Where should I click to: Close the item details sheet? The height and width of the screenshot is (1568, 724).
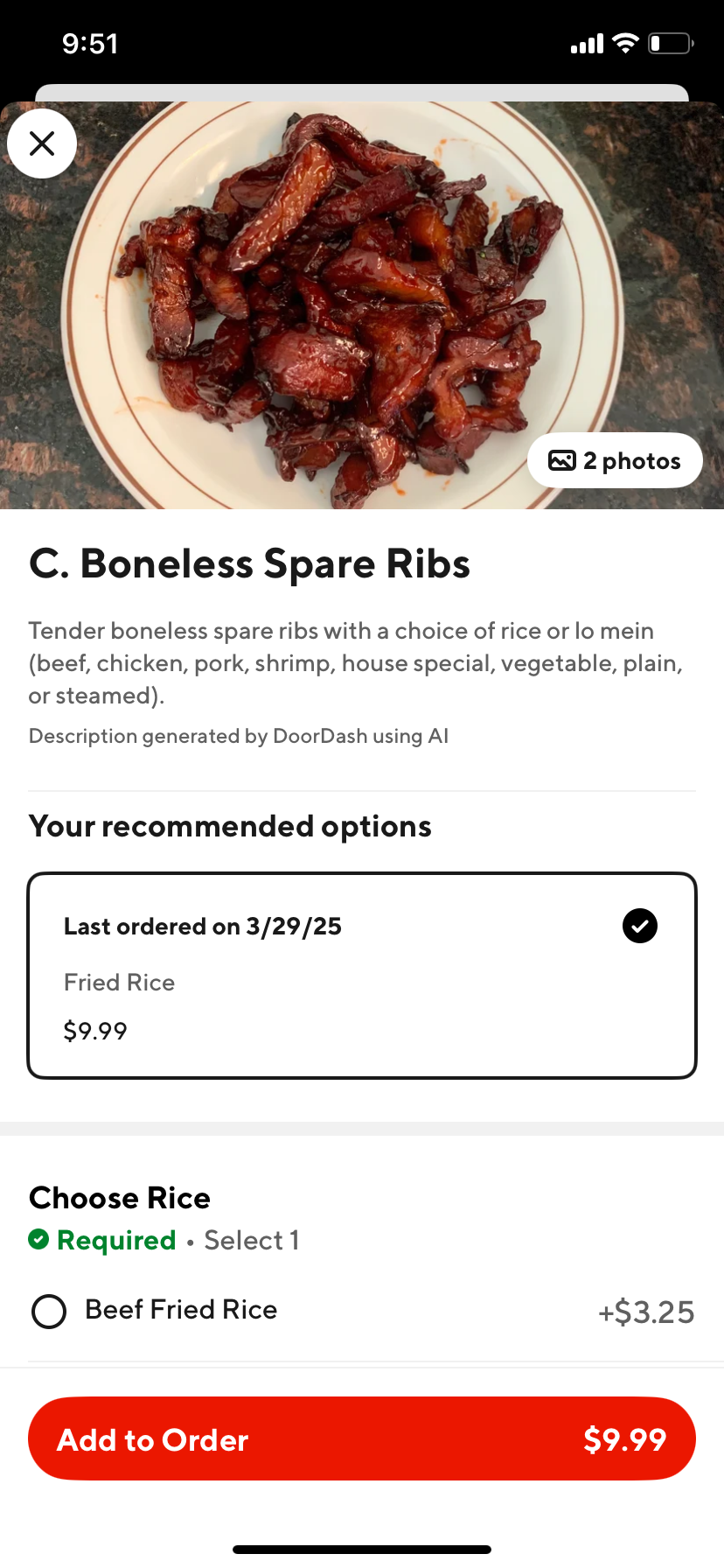coord(42,143)
